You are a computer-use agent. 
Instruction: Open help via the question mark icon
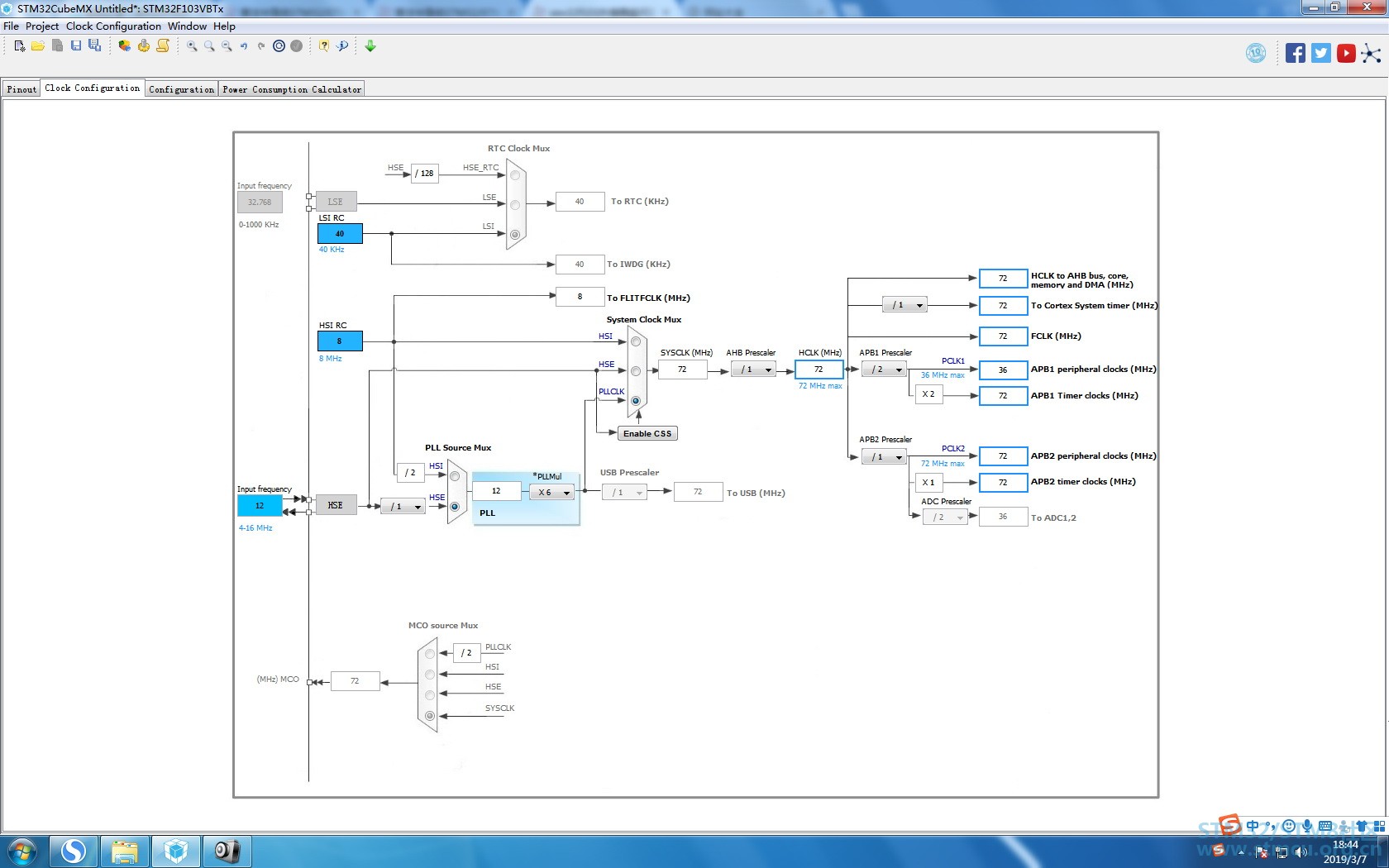click(x=324, y=46)
